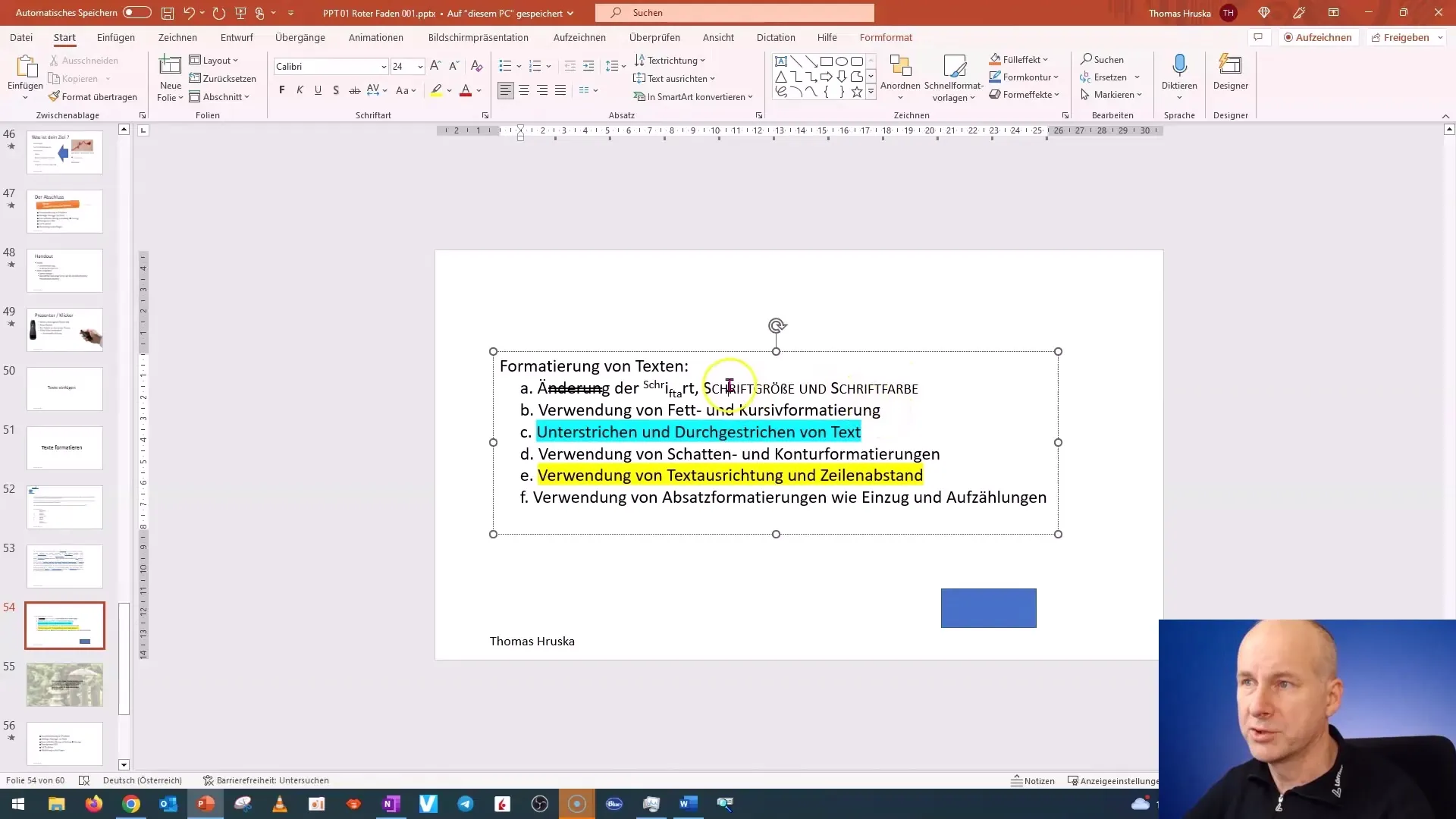
Task: Apply red font color button
Action: (x=466, y=90)
